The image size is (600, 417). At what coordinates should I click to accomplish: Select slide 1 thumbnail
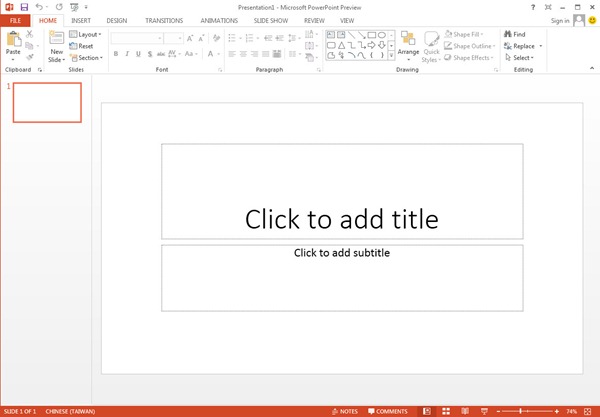pos(47,102)
